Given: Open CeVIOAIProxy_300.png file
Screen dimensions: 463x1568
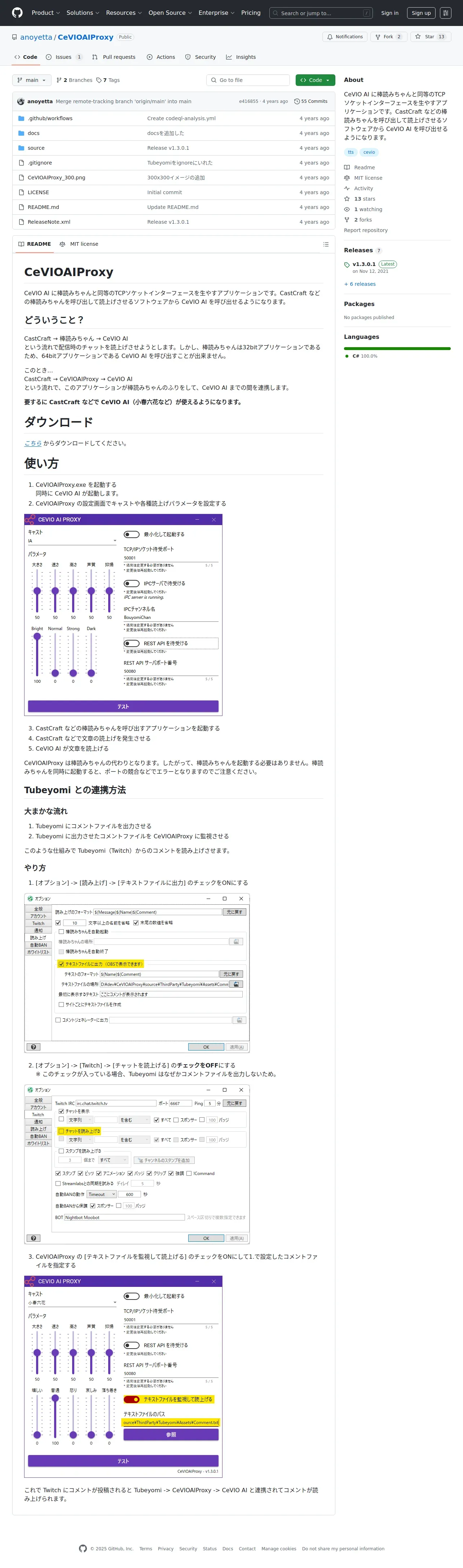Looking at the screenshot, I should (x=56, y=178).
